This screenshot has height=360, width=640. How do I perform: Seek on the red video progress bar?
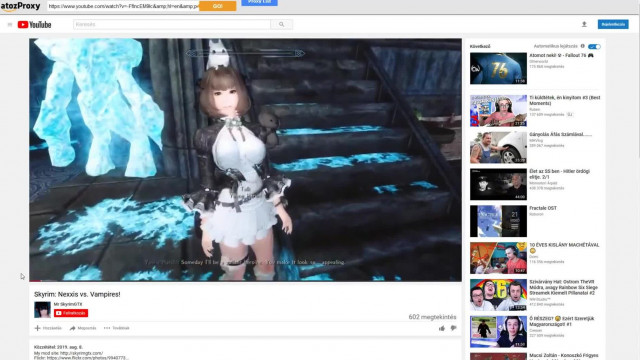click(245, 280)
